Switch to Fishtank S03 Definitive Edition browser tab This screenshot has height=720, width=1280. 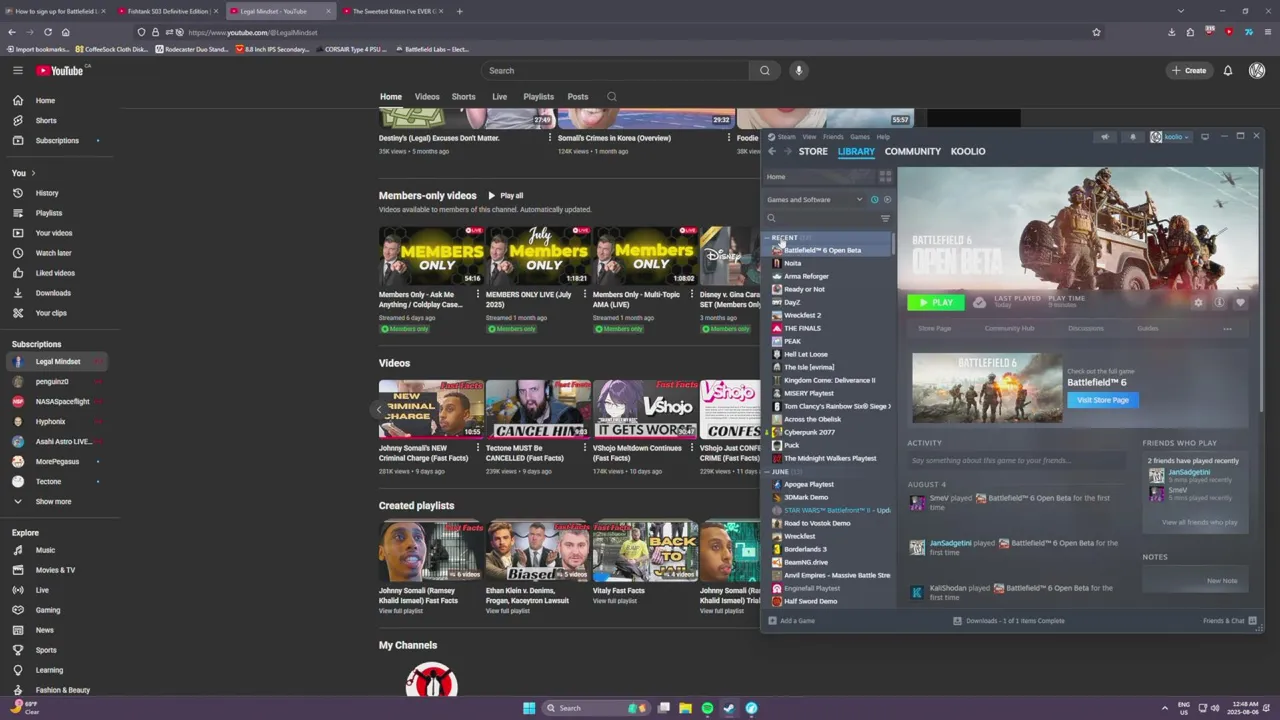(169, 11)
